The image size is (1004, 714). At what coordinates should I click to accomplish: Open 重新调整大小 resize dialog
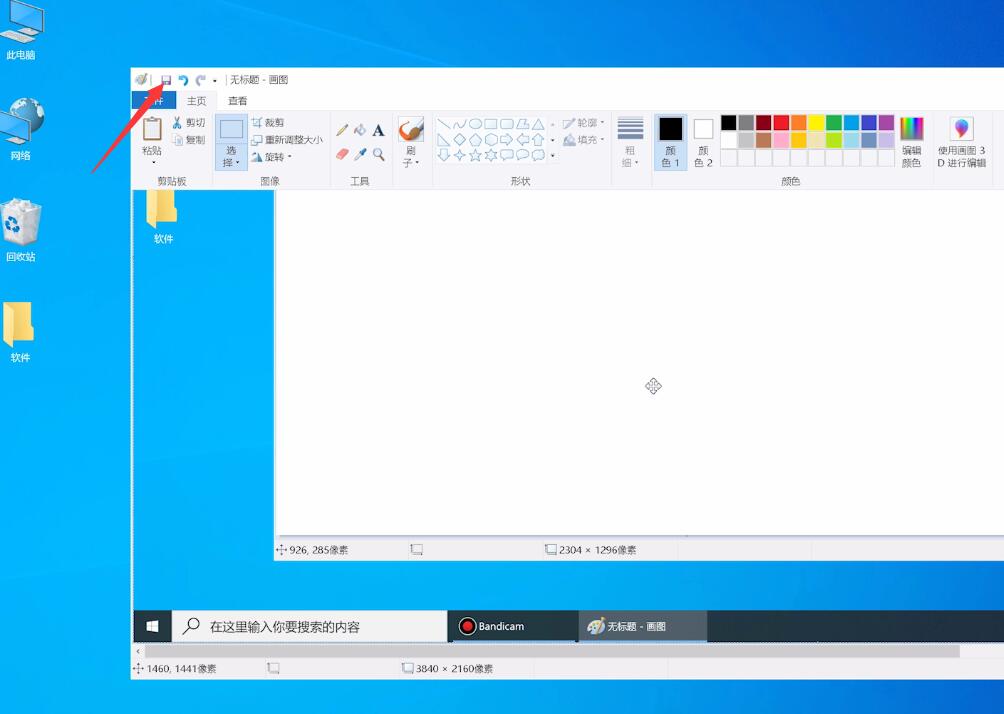tap(287, 140)
